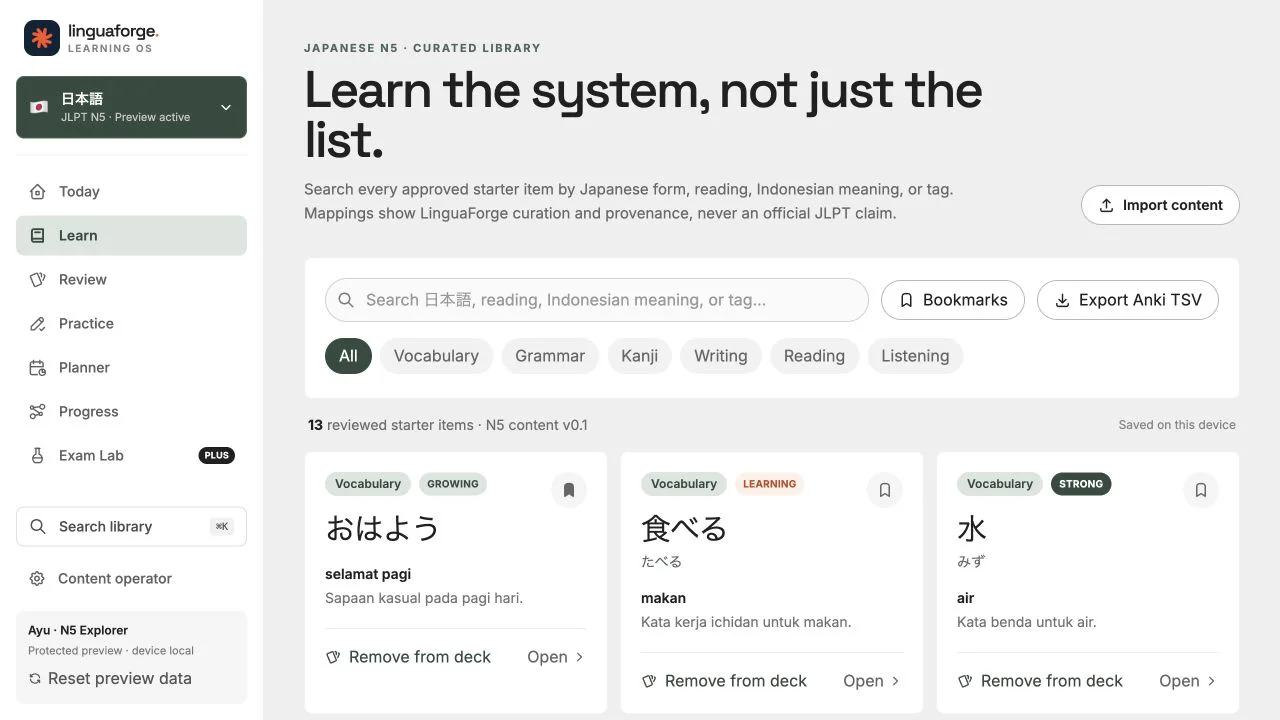Click the Import content button
The image size is (1280, 720).
(1160, 205)
